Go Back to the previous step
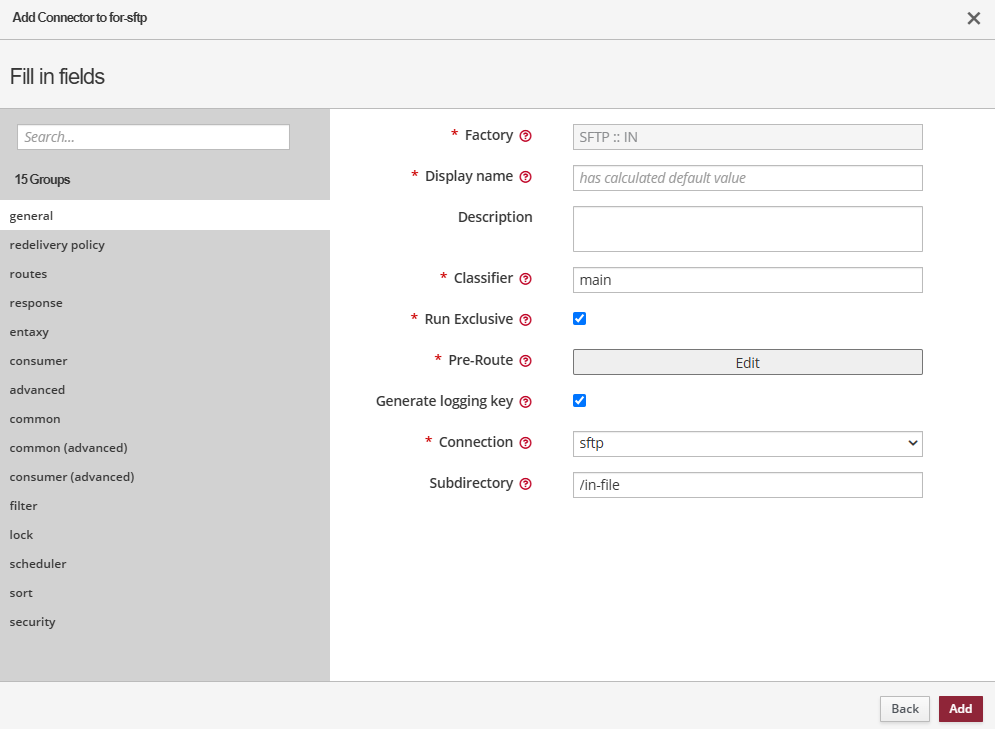This screenshot has width=995, height=729. 904,709
